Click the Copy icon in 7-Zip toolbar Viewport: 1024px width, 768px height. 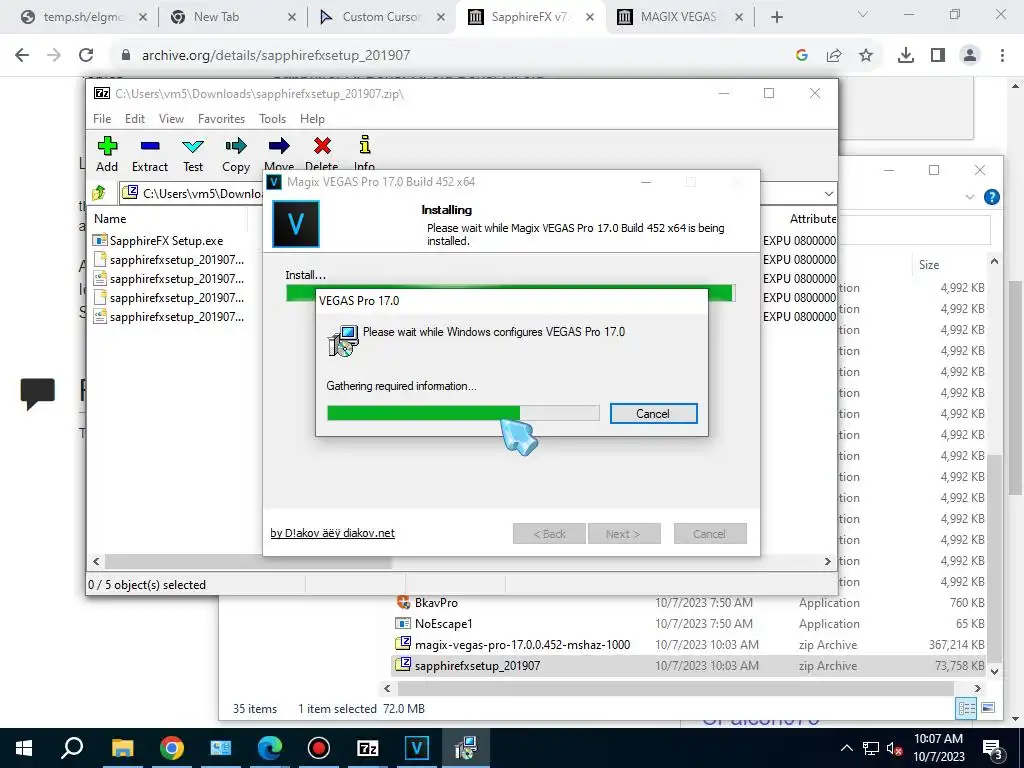click(x=236, y=146)
